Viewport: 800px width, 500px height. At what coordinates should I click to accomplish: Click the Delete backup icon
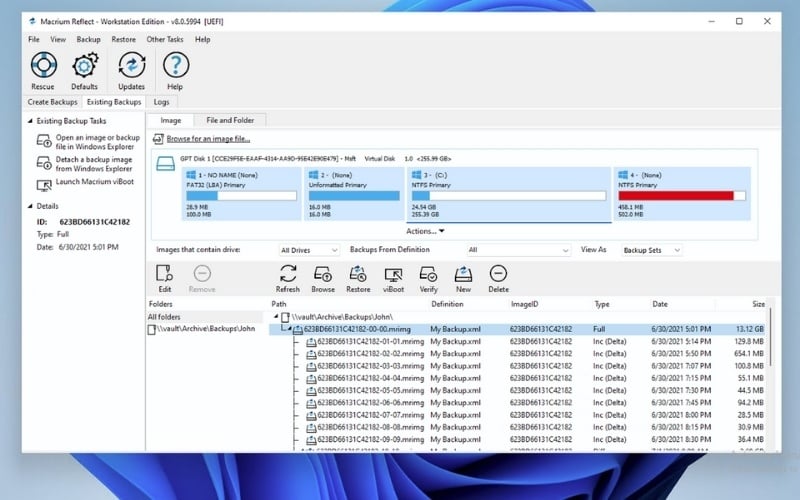click(x=498, y=274)
